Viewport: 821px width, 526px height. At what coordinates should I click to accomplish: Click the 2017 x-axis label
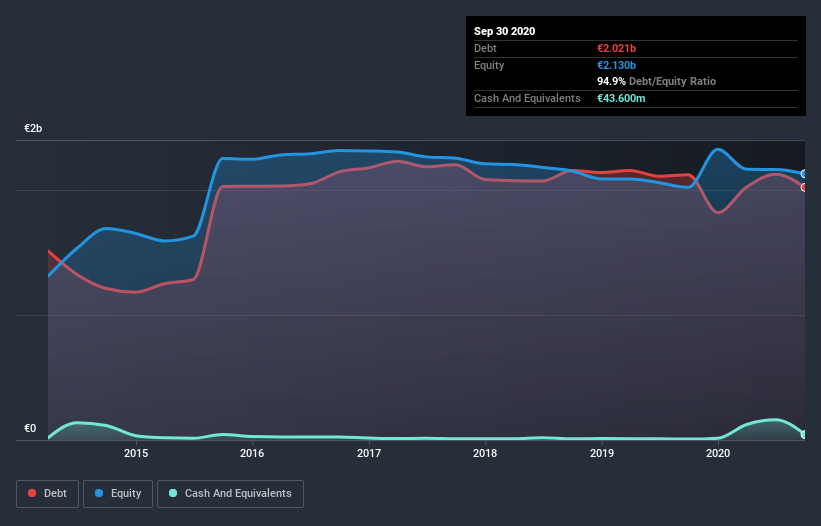point(369,453)
